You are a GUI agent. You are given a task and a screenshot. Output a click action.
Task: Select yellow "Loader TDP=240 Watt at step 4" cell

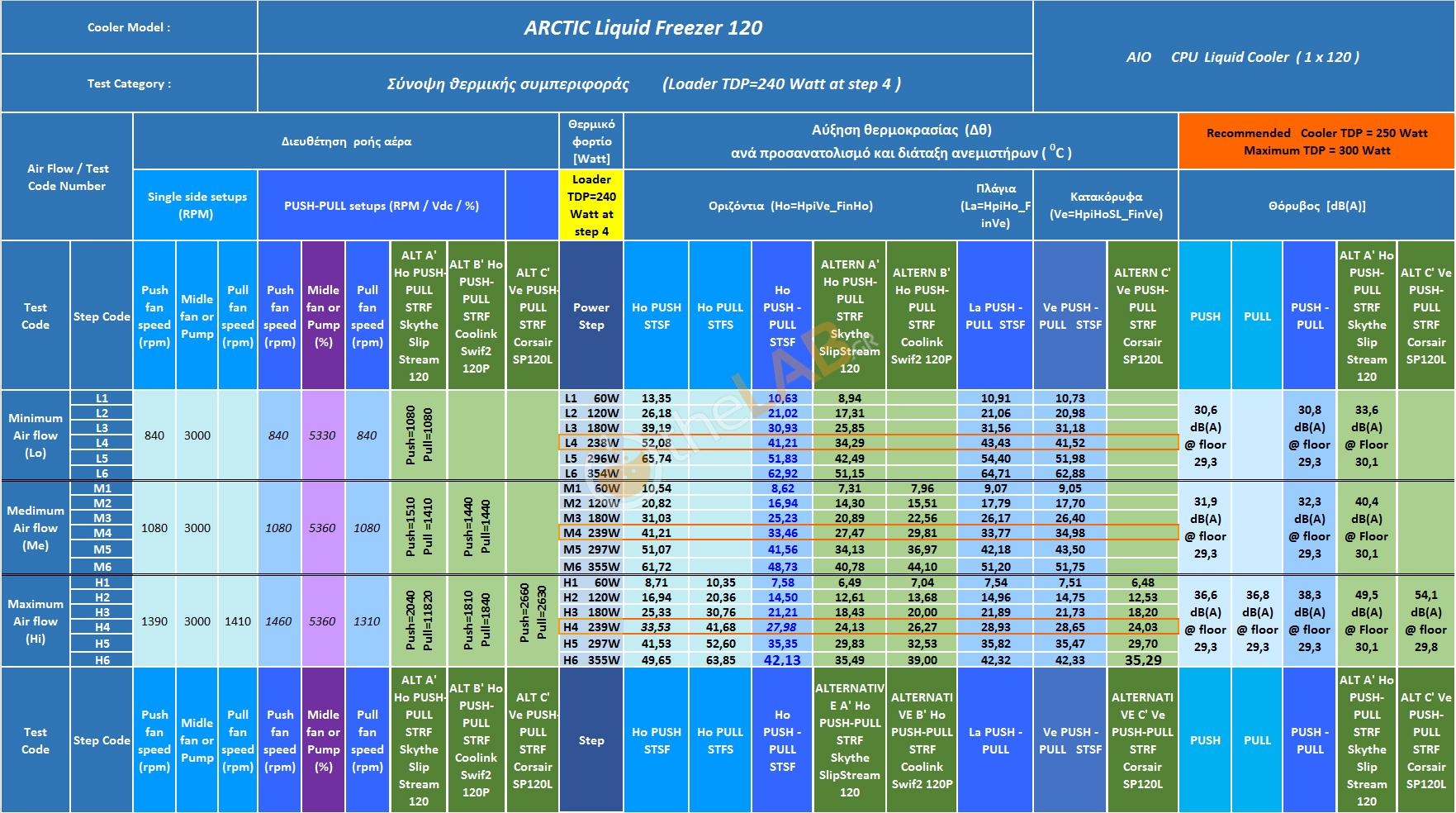click(x=591, y=205)
